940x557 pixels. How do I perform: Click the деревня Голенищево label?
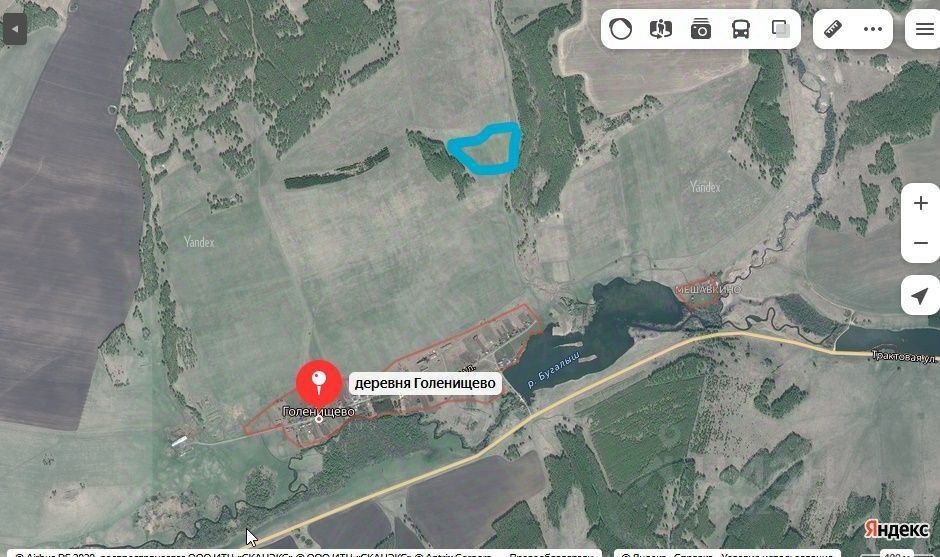425,383
